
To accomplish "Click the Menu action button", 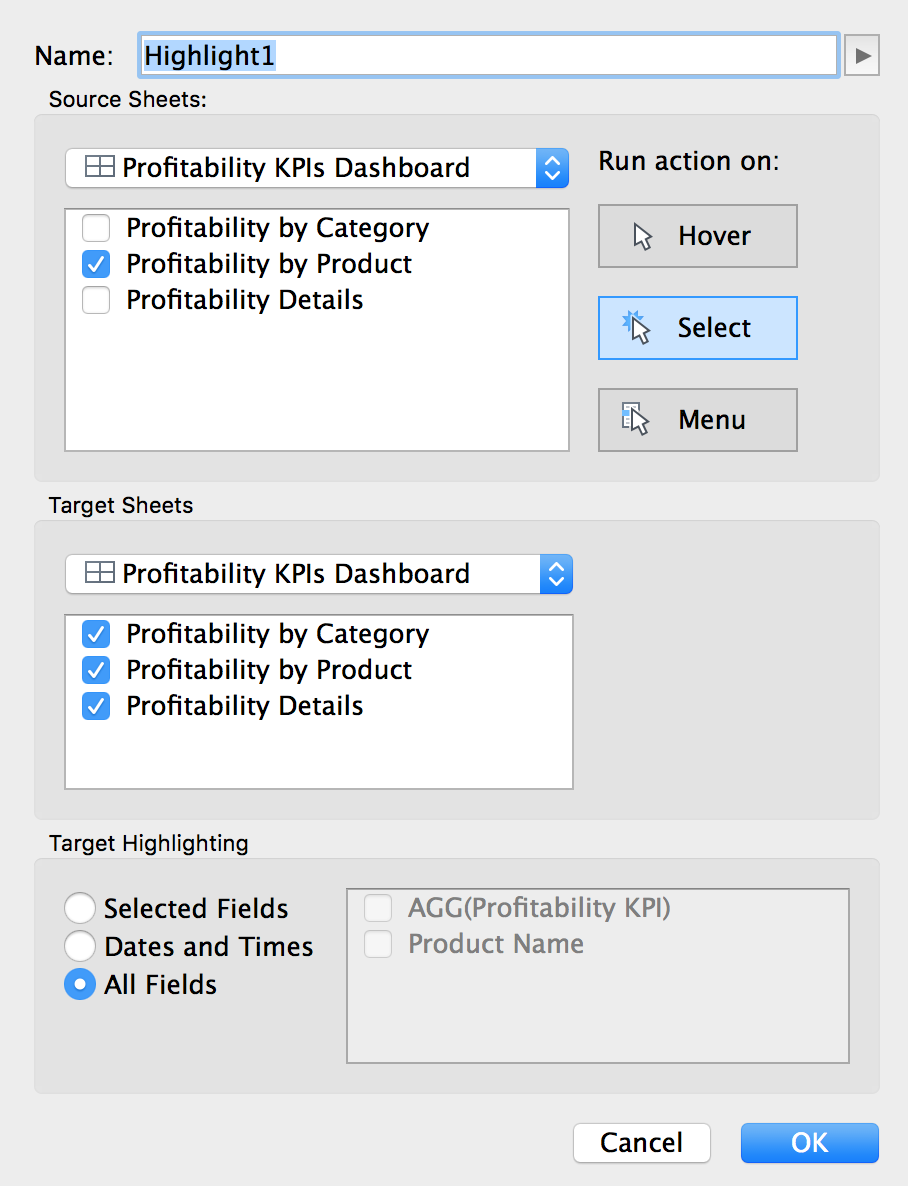I will click(697, 420).
